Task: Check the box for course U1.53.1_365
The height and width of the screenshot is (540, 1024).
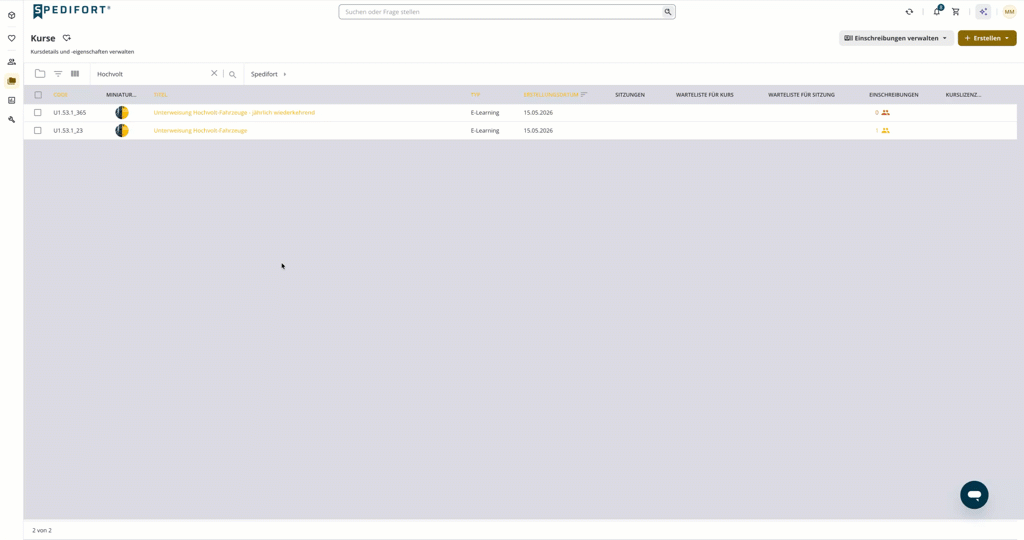Action: pyautogui.click(x=38, y=112)
